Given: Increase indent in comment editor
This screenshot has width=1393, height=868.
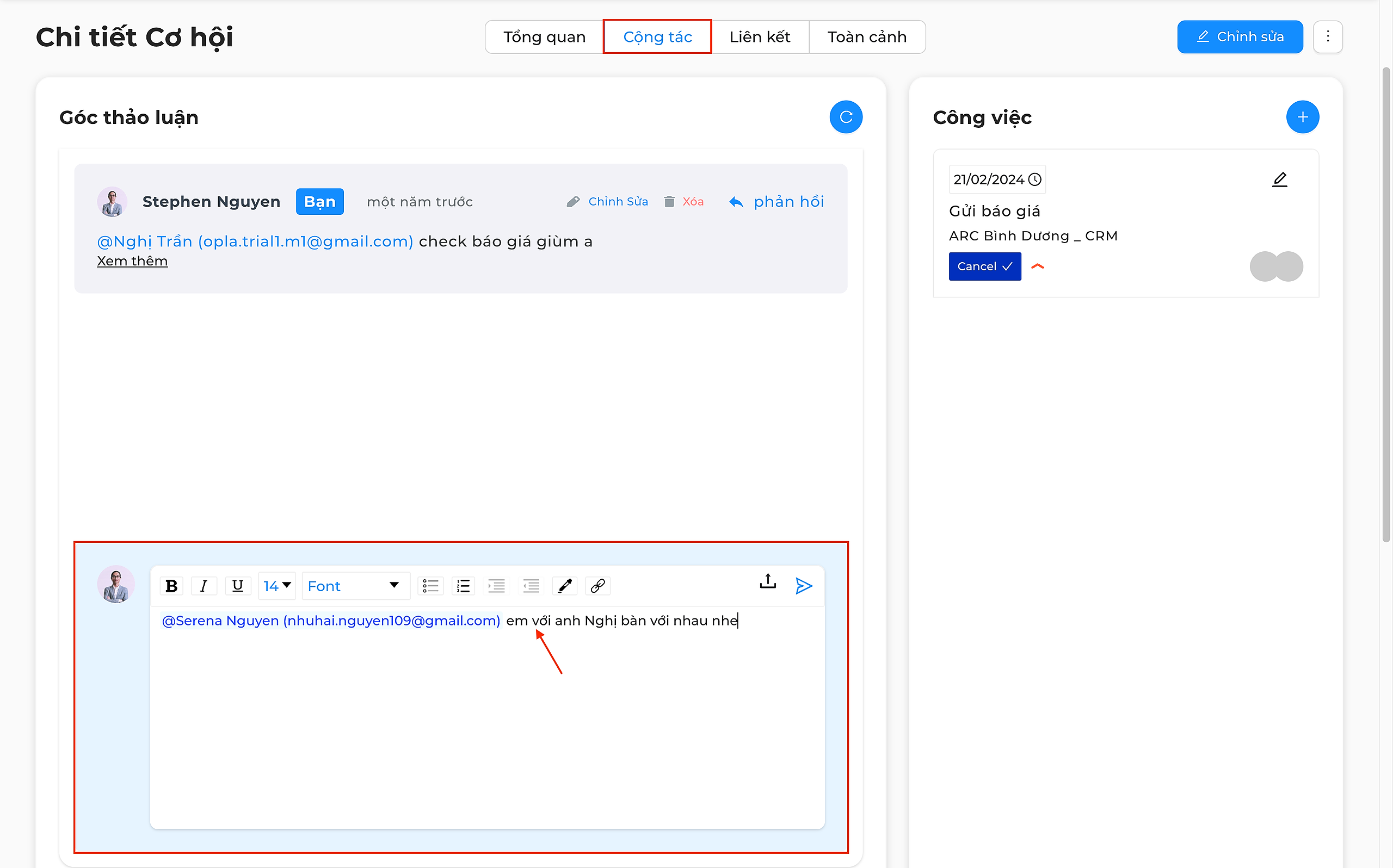Looking at the screenshot, I should tap(496, 586).
